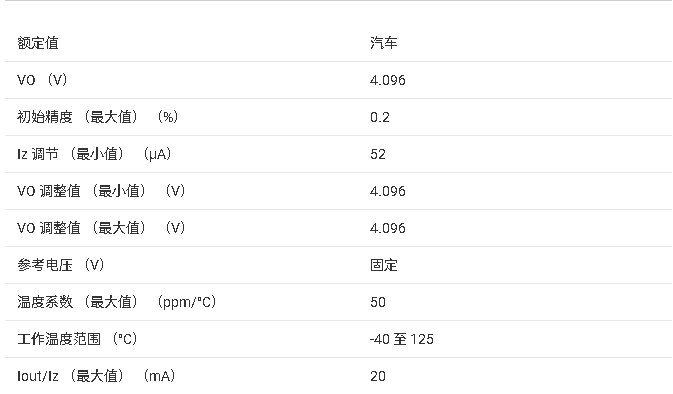The image size is (673, 394).
Task: Select the 固定 reference voltage value
Action: point(384,265)
